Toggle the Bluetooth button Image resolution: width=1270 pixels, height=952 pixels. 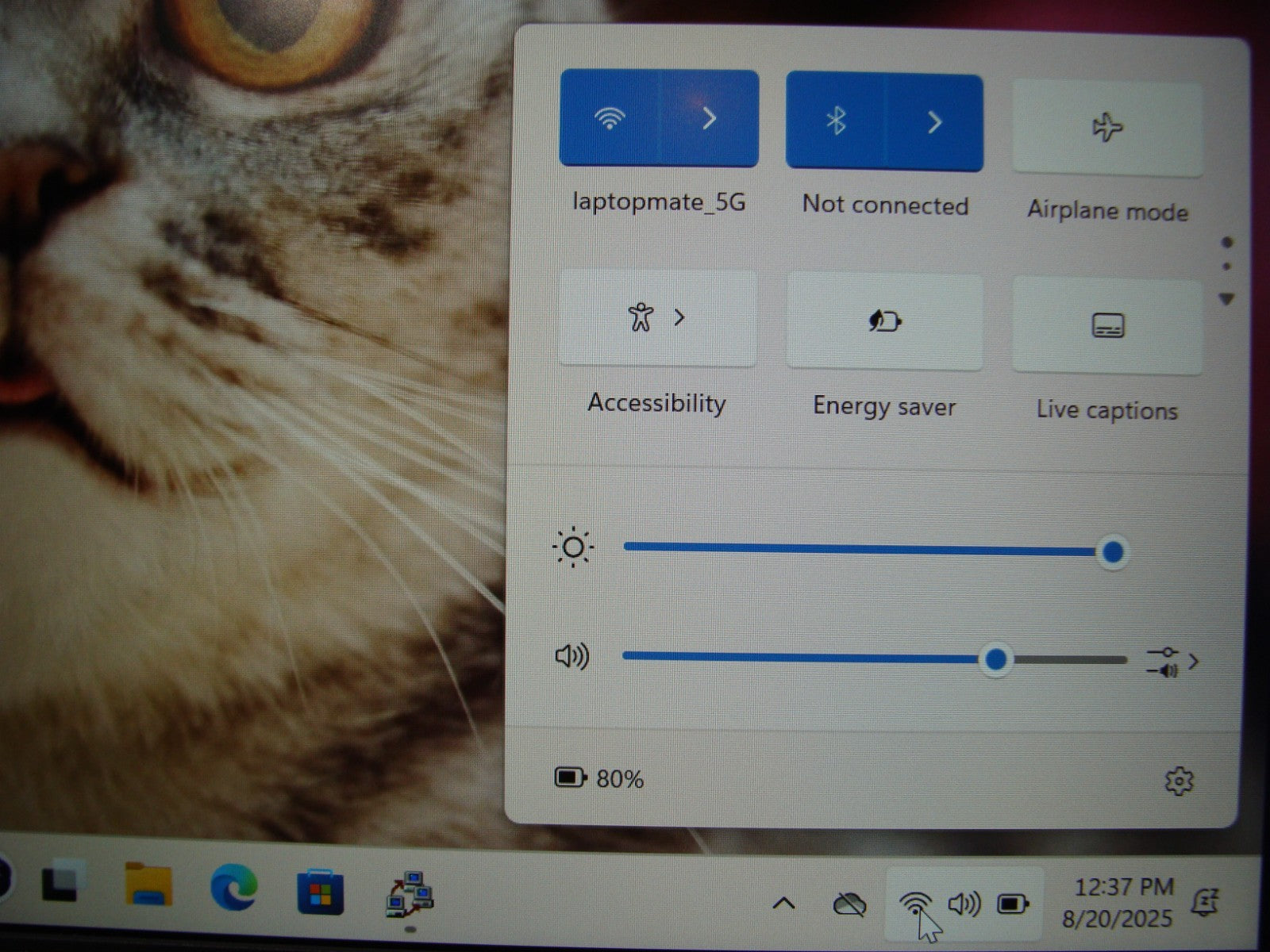click(835, 121)
